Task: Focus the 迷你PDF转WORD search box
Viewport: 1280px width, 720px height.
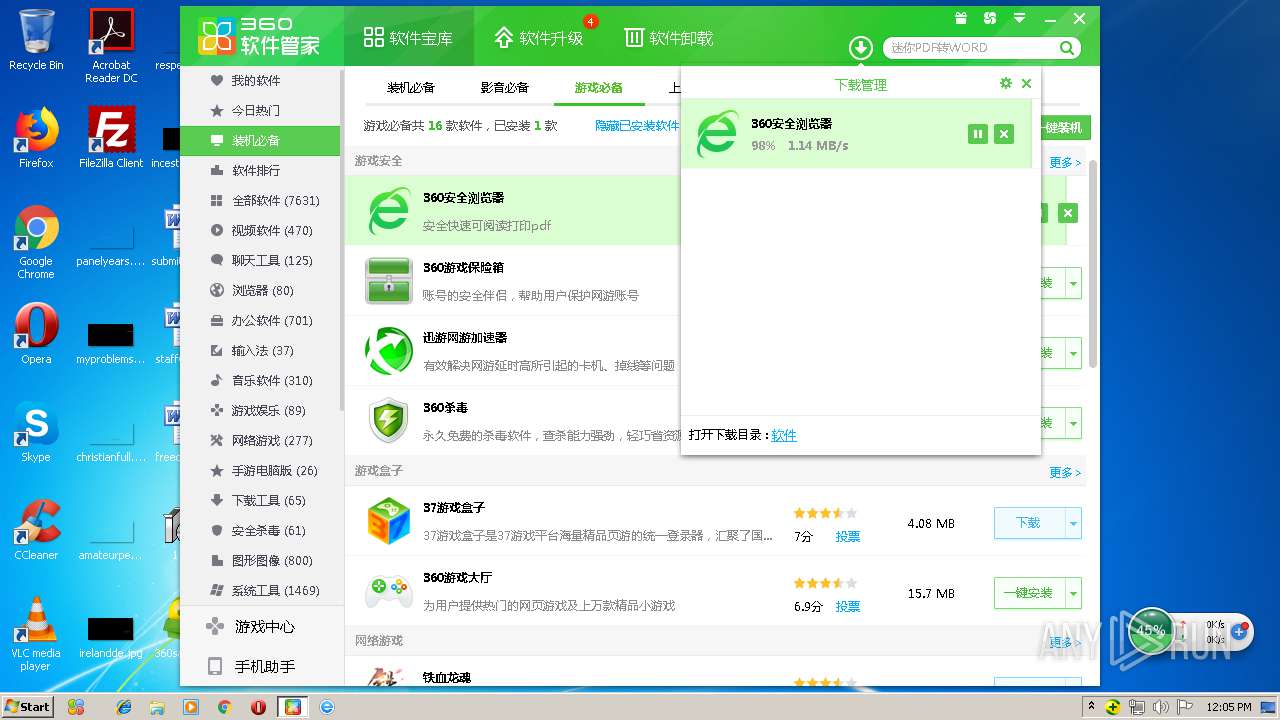Action: 970,47
